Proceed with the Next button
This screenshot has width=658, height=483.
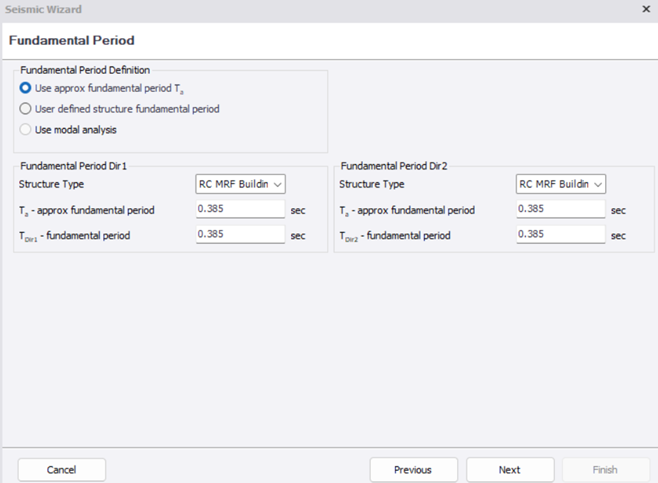pyautogui.click(x=510, y=470)
